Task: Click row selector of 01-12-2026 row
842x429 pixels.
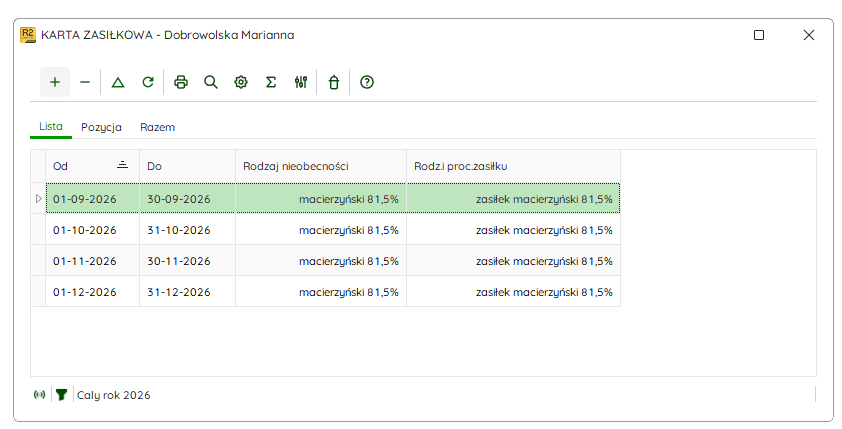Action: [x=38, y=292]
